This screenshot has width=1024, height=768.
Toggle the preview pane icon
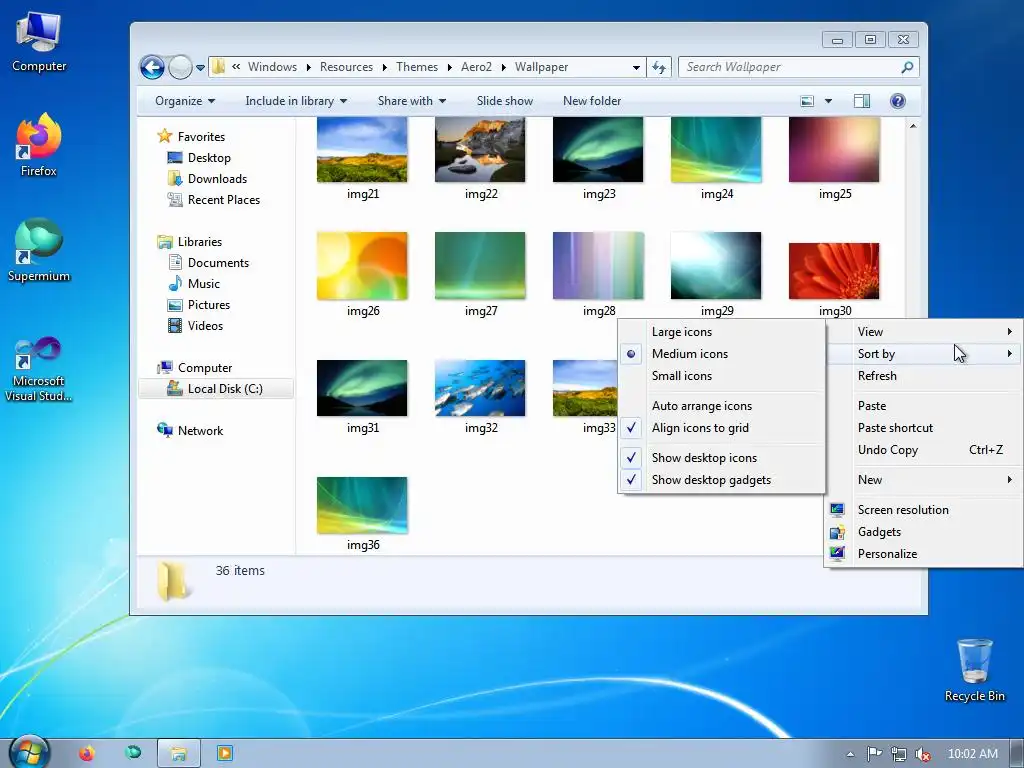[x=862, y=101]
